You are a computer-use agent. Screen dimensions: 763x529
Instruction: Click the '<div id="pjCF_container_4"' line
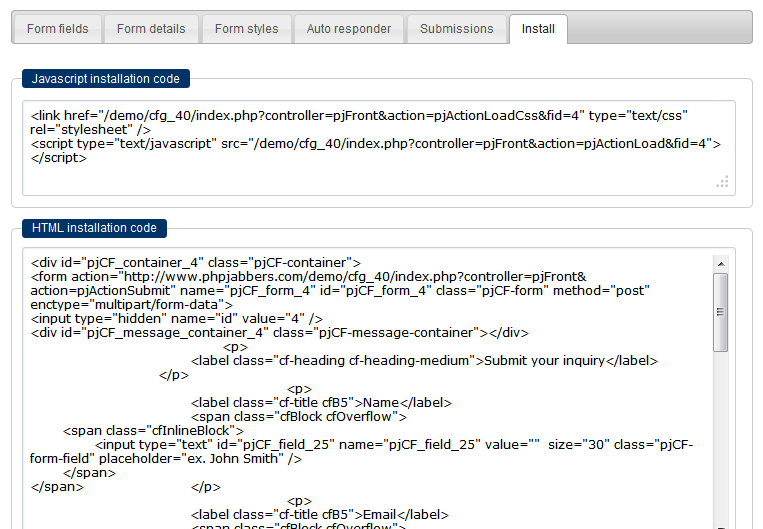click(x=196, y=263)
